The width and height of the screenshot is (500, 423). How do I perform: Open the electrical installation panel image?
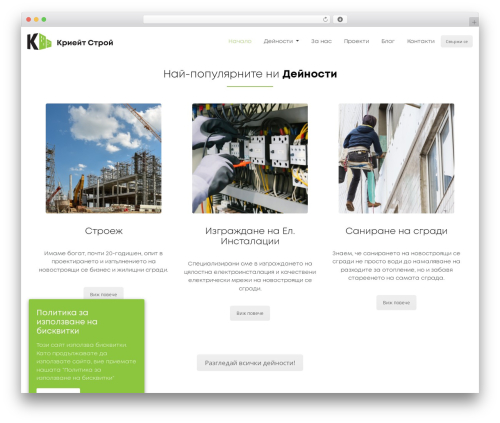click(x=250, y=158)
